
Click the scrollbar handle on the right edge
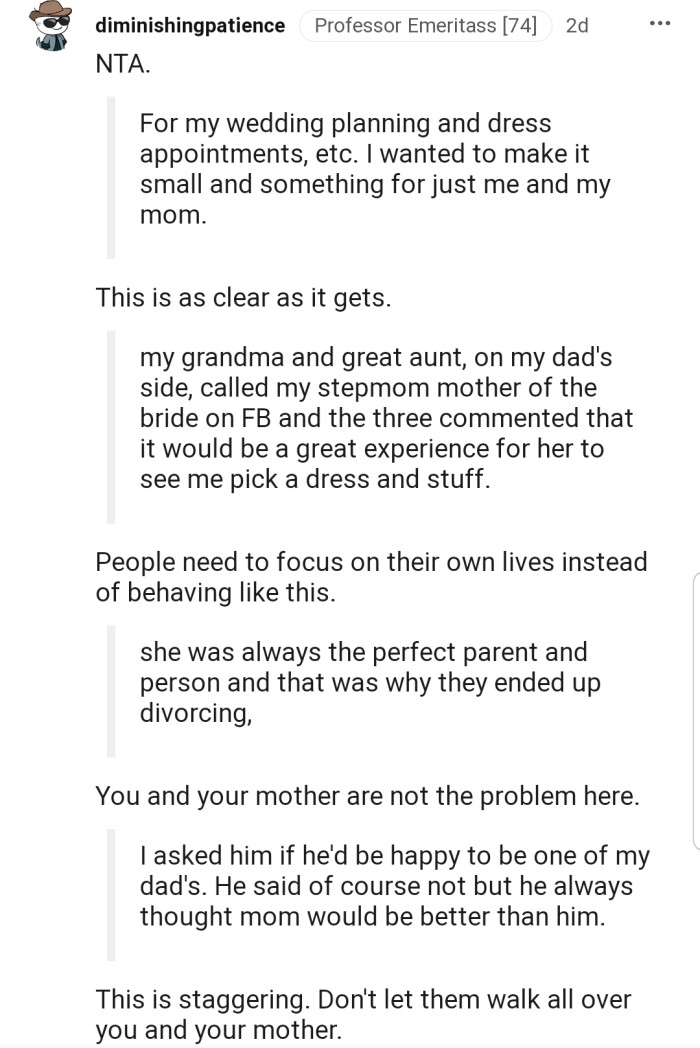point(695,710)
